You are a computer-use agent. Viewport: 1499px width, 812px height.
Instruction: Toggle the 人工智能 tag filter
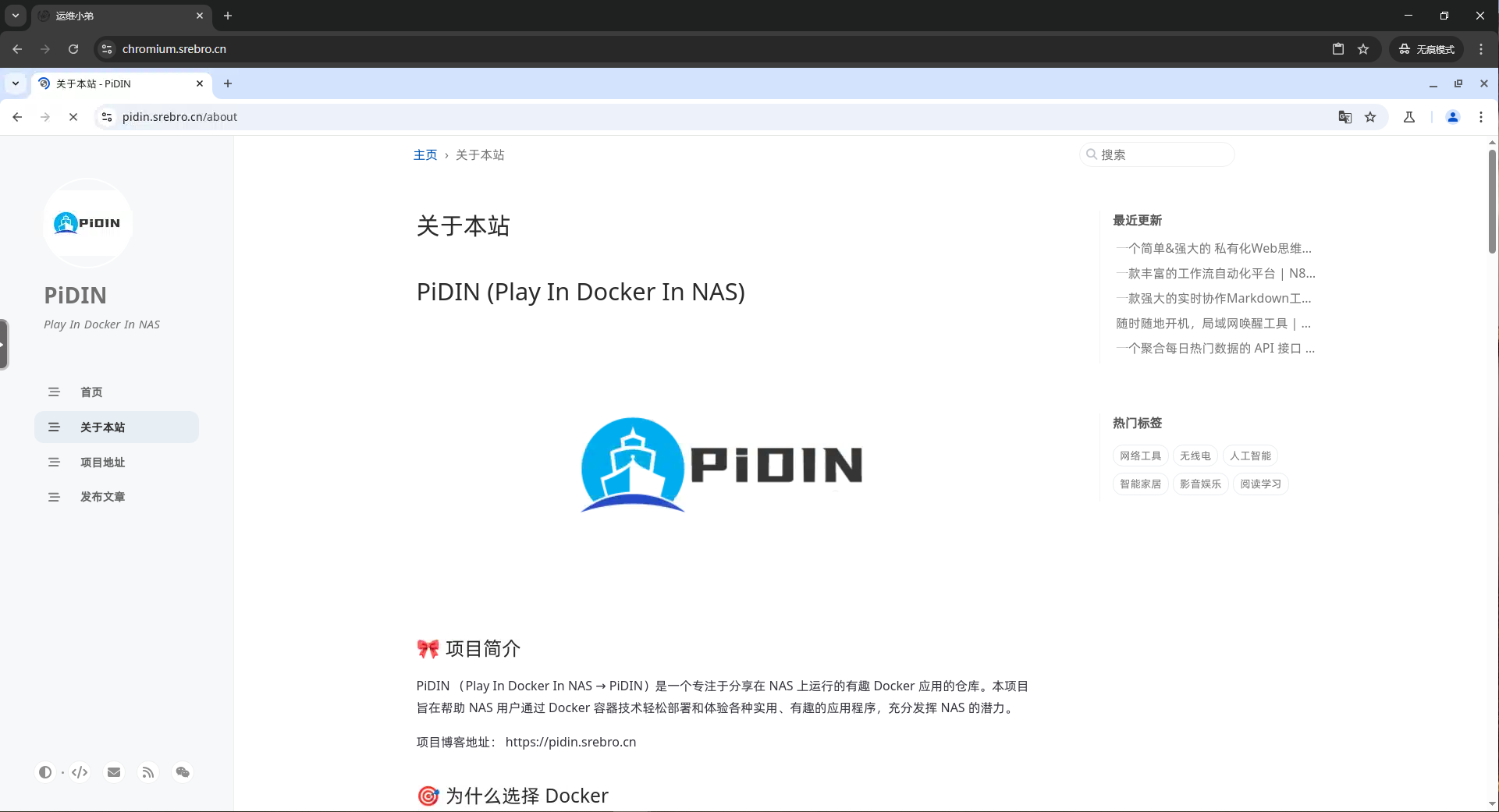click(1250, 456)
